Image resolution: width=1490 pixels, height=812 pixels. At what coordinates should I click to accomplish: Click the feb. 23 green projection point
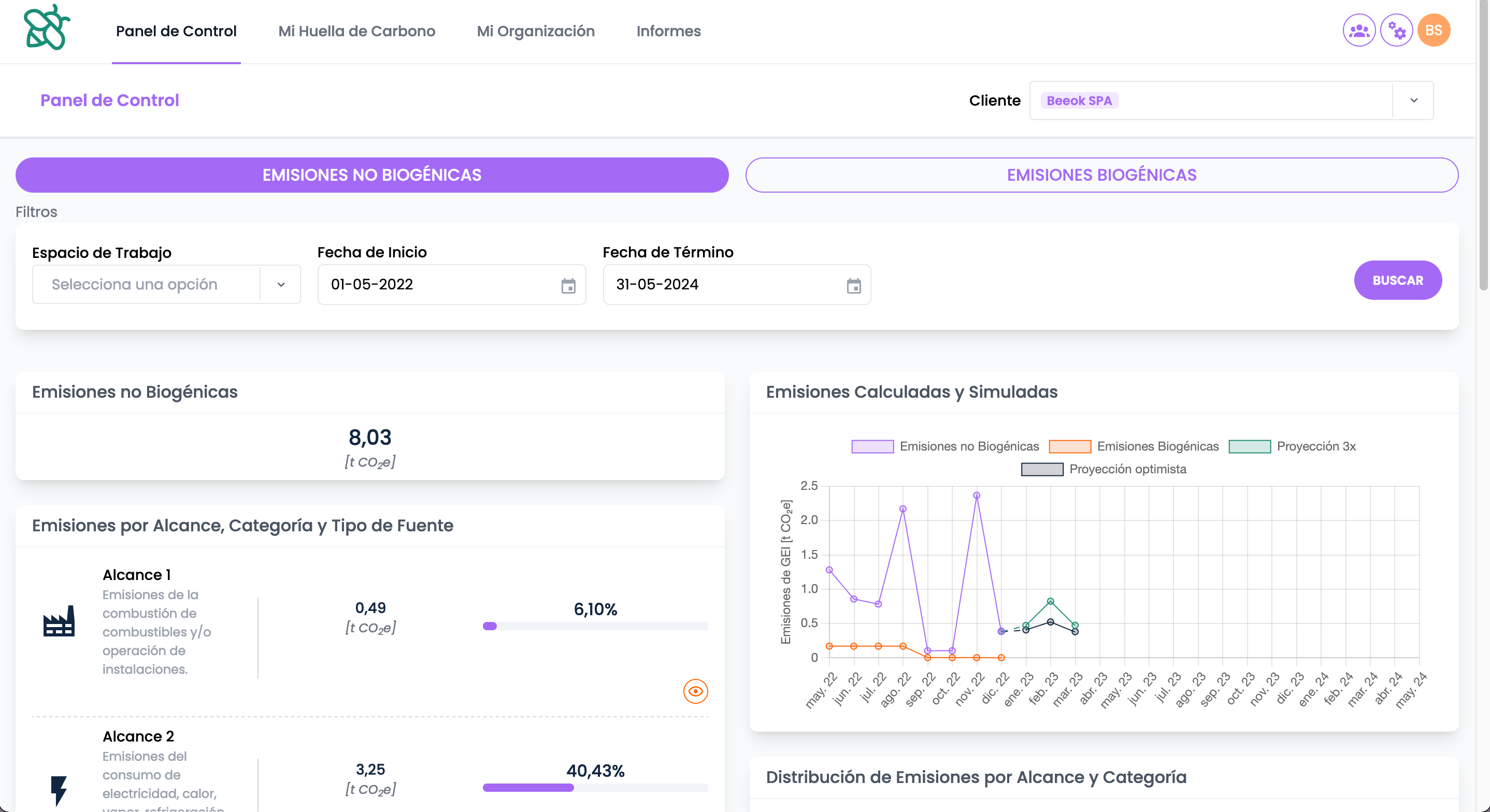click(1050, 601)
